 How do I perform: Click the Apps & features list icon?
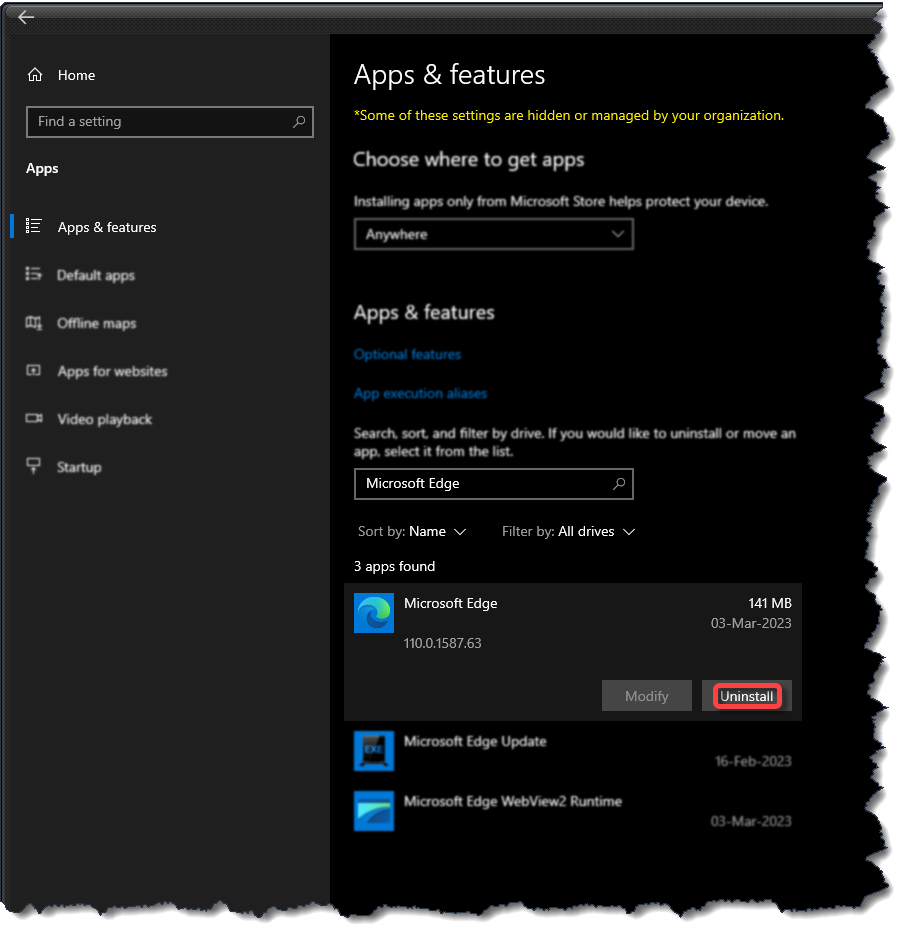coord(34,226)
